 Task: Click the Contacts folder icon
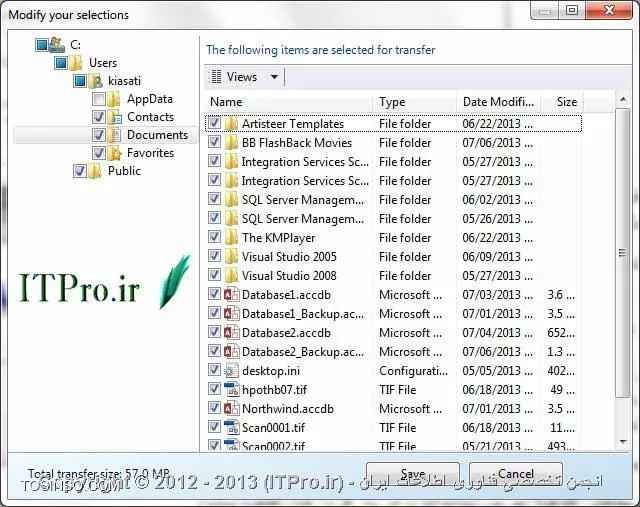pos(114,117)
